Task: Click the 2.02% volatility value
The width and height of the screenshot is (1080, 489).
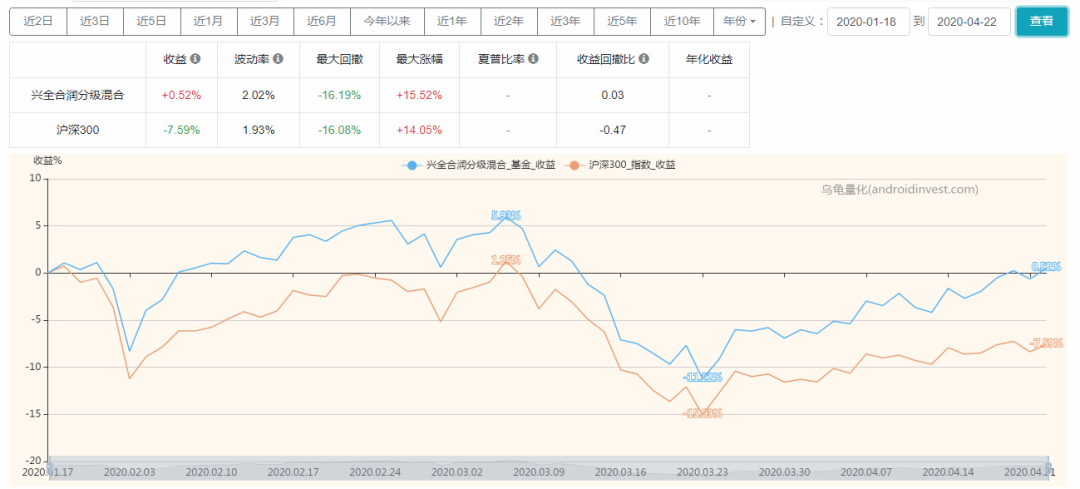Action: [258, 95]
